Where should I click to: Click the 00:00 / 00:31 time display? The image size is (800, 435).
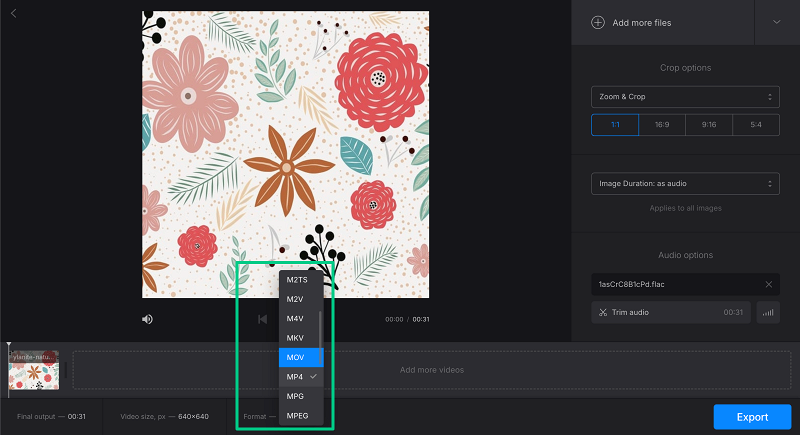tap(407, 319)
